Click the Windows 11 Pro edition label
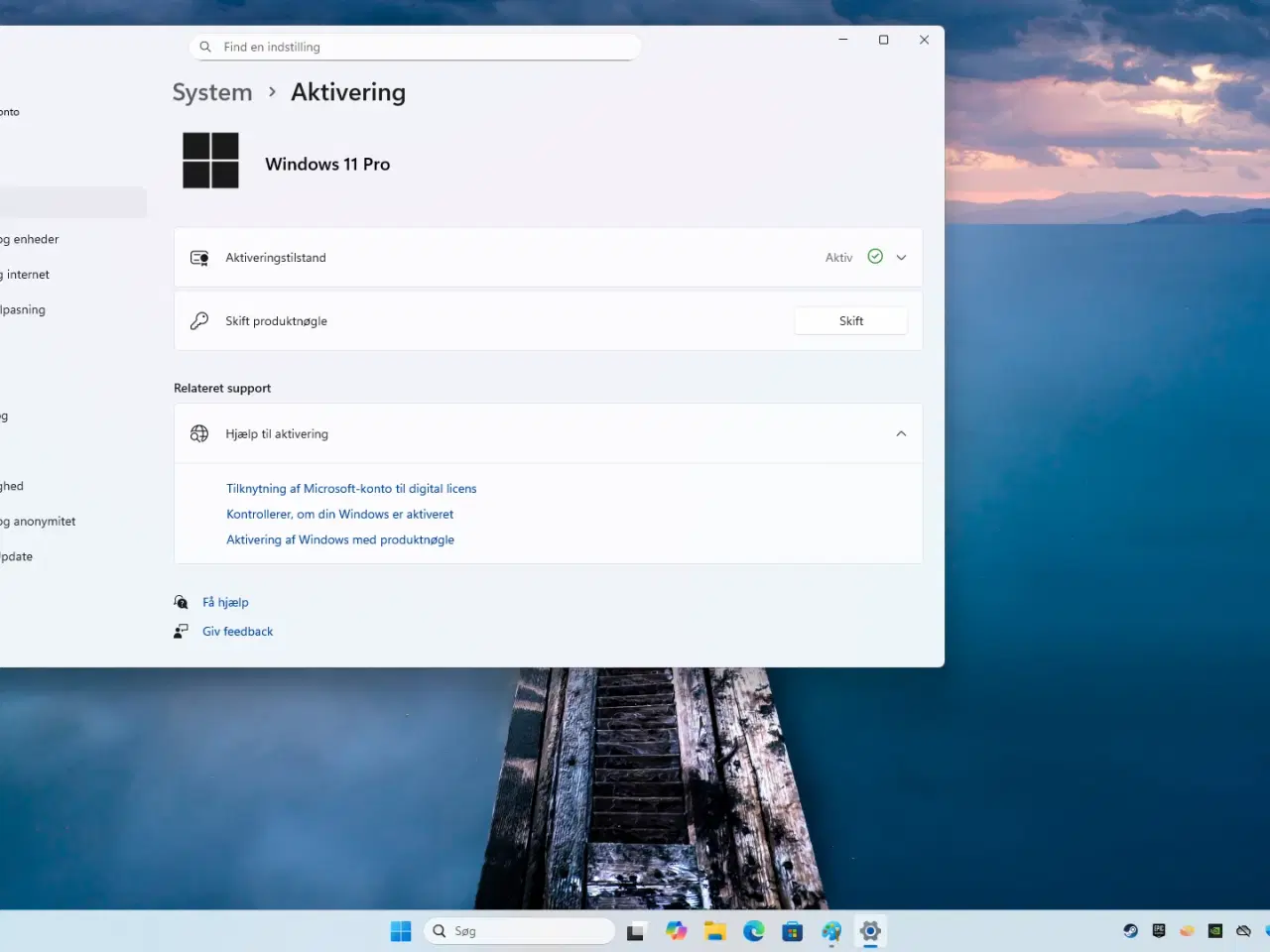1270x952 pixels. pos(327,165)
